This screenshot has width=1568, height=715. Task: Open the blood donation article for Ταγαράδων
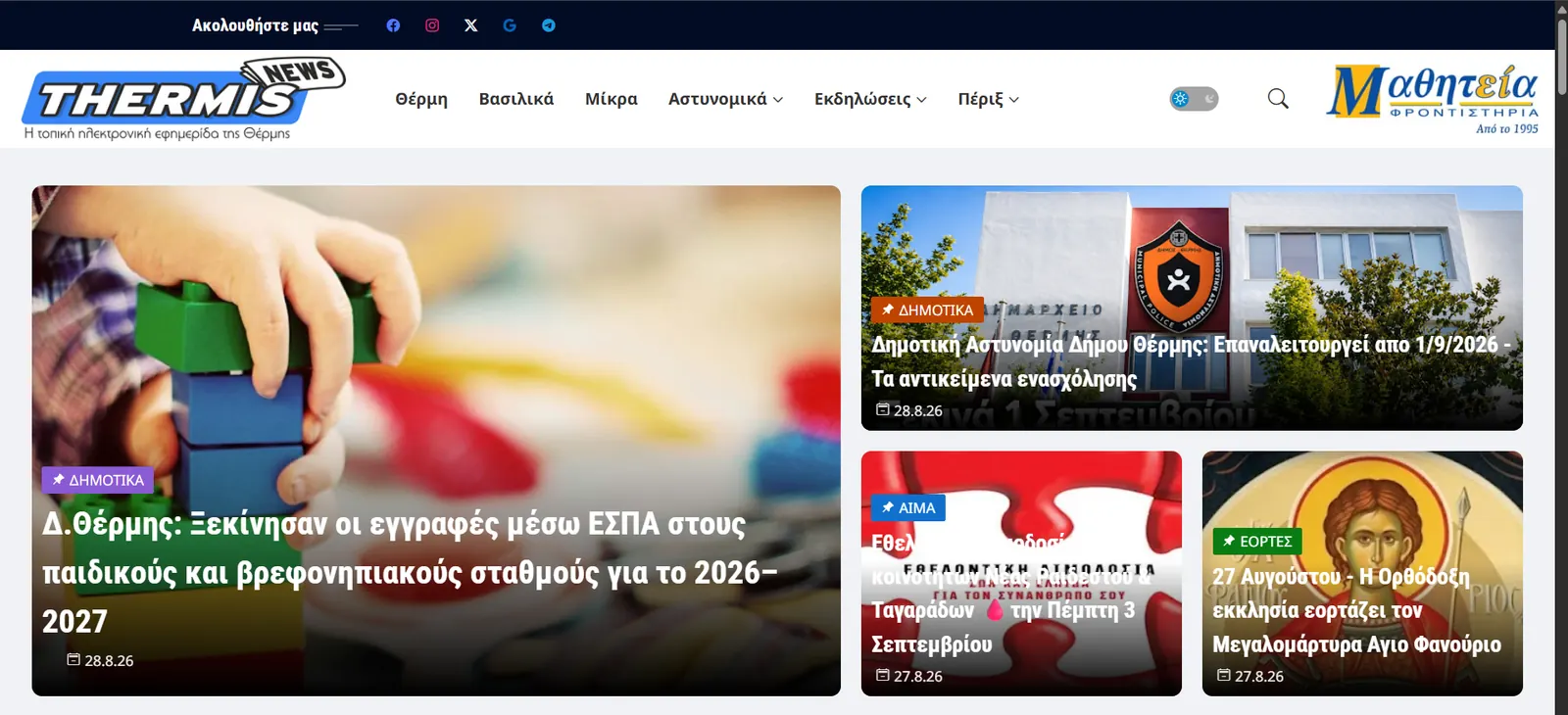click(x=1012, y=594)
